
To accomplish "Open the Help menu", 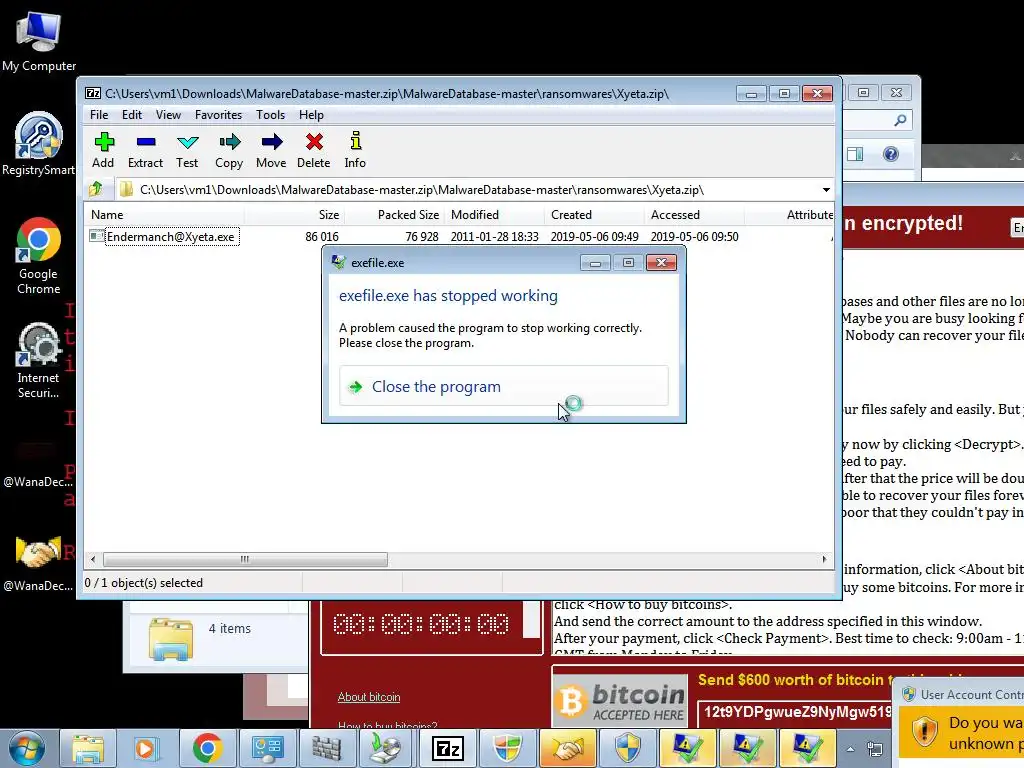I will coord(312,115).
